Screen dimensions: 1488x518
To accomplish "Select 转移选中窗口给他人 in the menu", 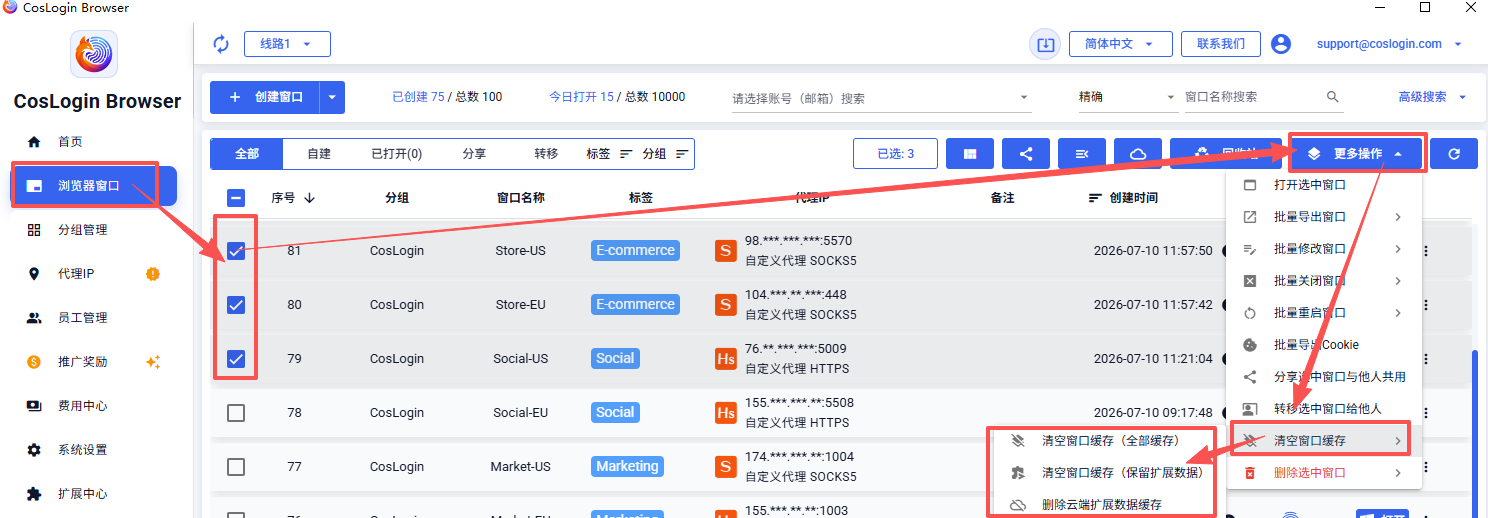I will [1324, 409].
